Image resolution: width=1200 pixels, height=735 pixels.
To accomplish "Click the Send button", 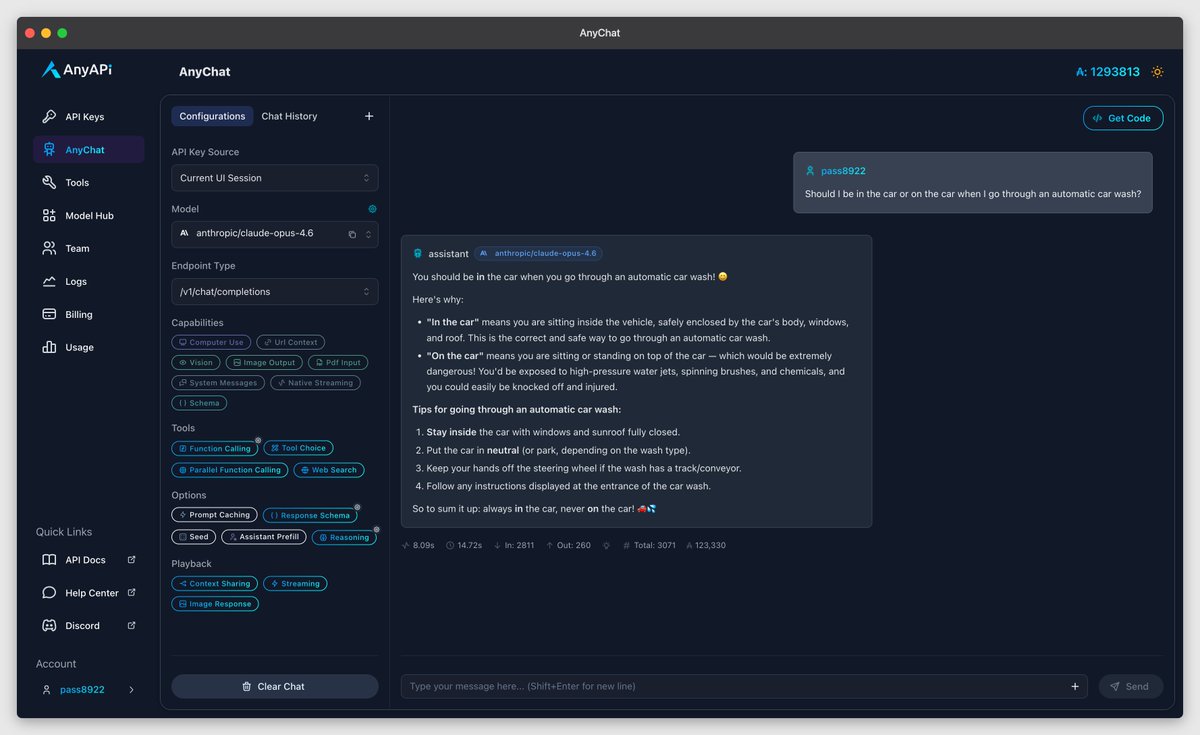I will click(x=1131, y=687).
